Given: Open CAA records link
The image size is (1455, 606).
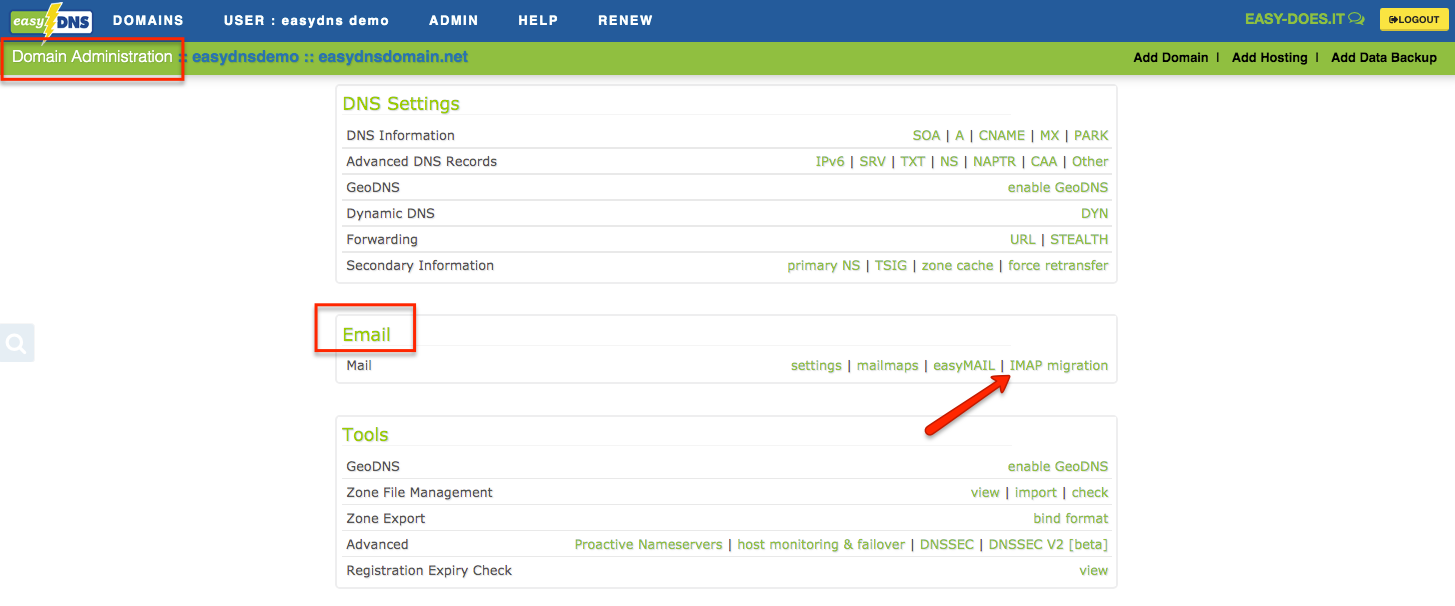Looking at the screenshot, I should 1044,162.
